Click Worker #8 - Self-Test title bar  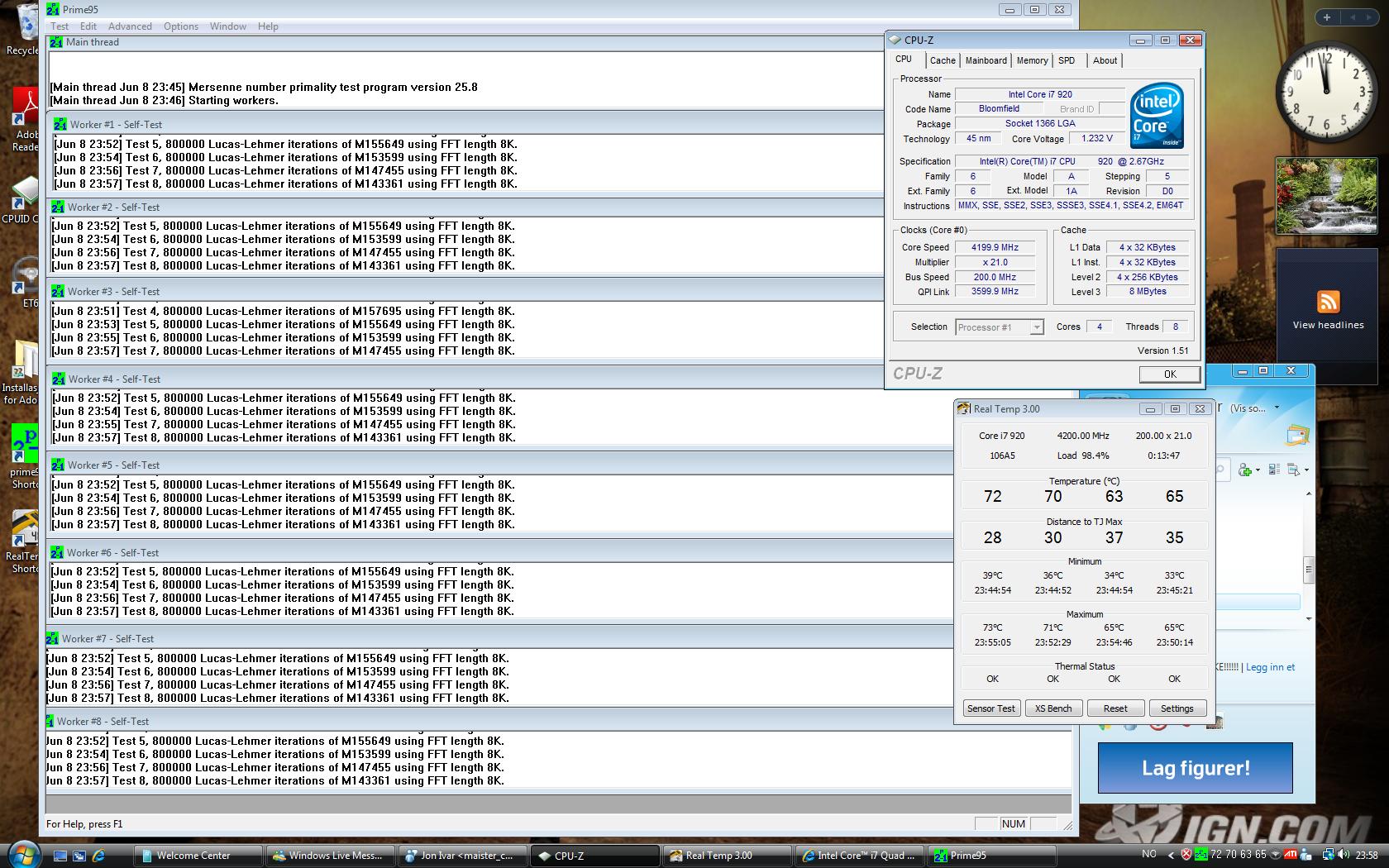pyautogui.click(x=558, y=721)
